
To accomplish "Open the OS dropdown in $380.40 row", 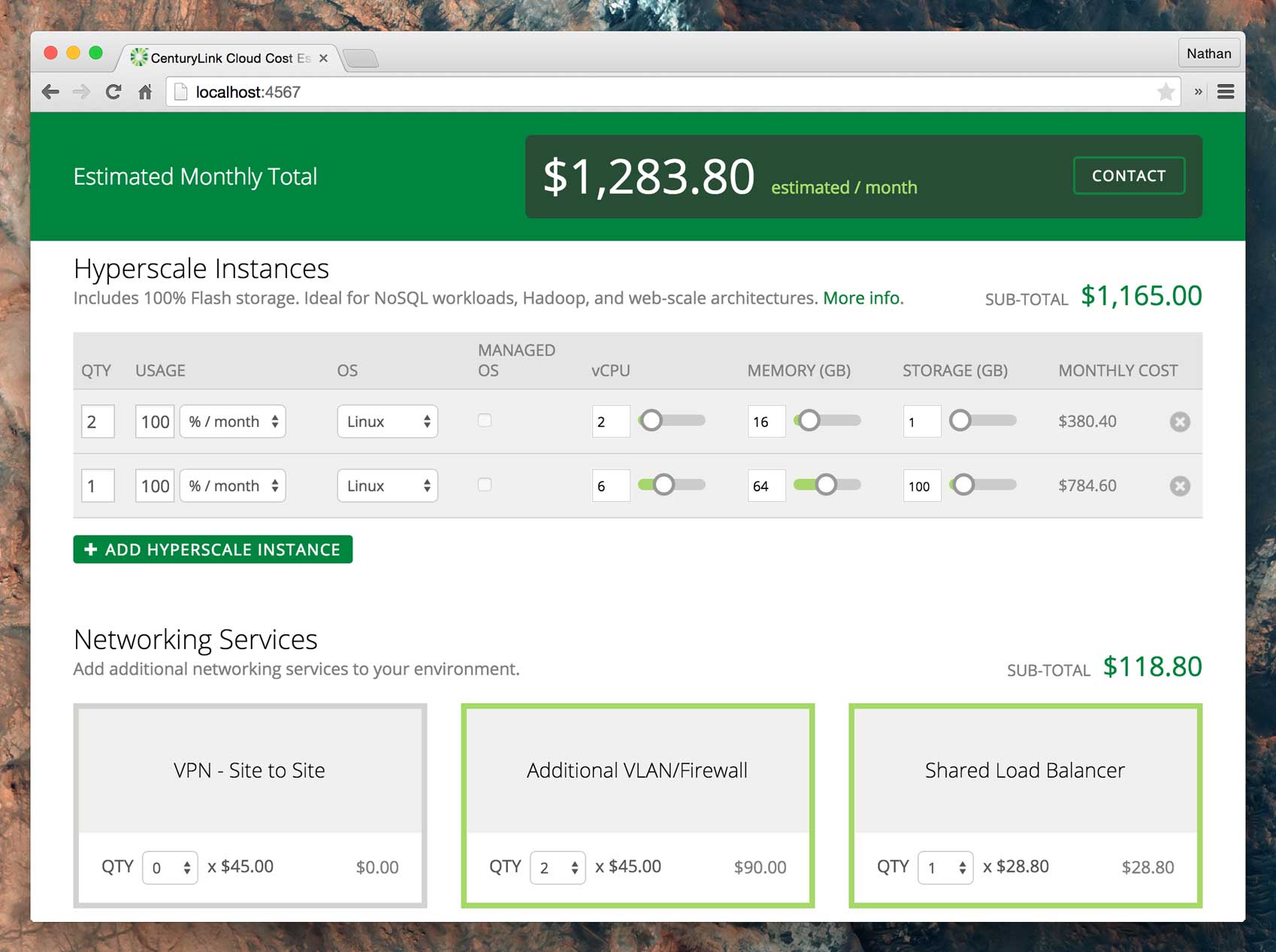I will point(388,422).
